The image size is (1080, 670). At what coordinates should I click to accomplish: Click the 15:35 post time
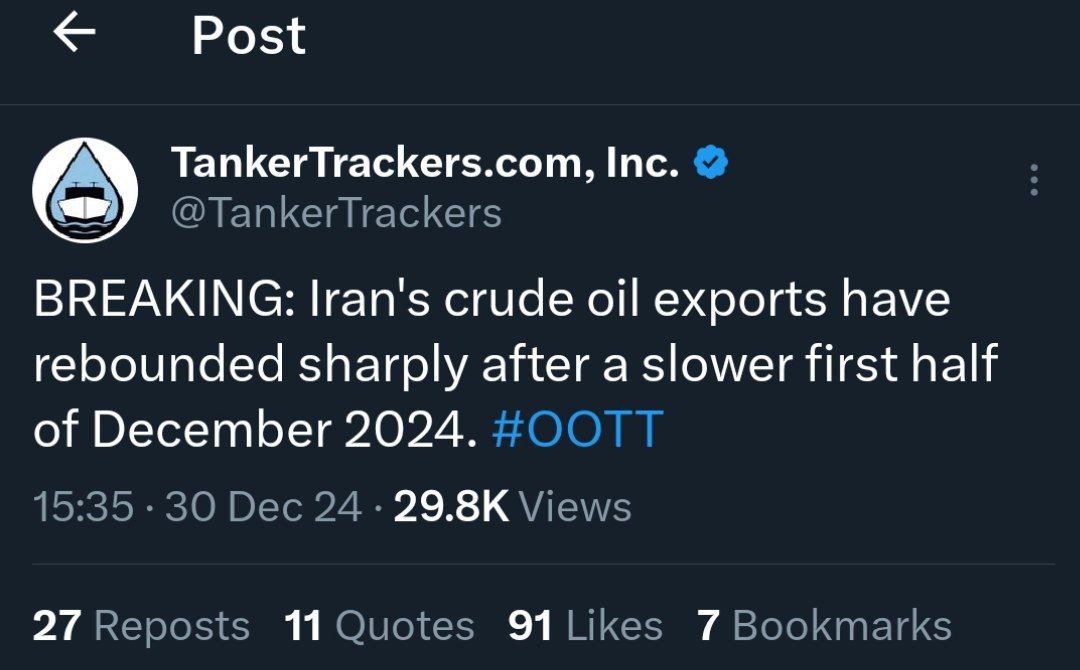tap(83, 506)
